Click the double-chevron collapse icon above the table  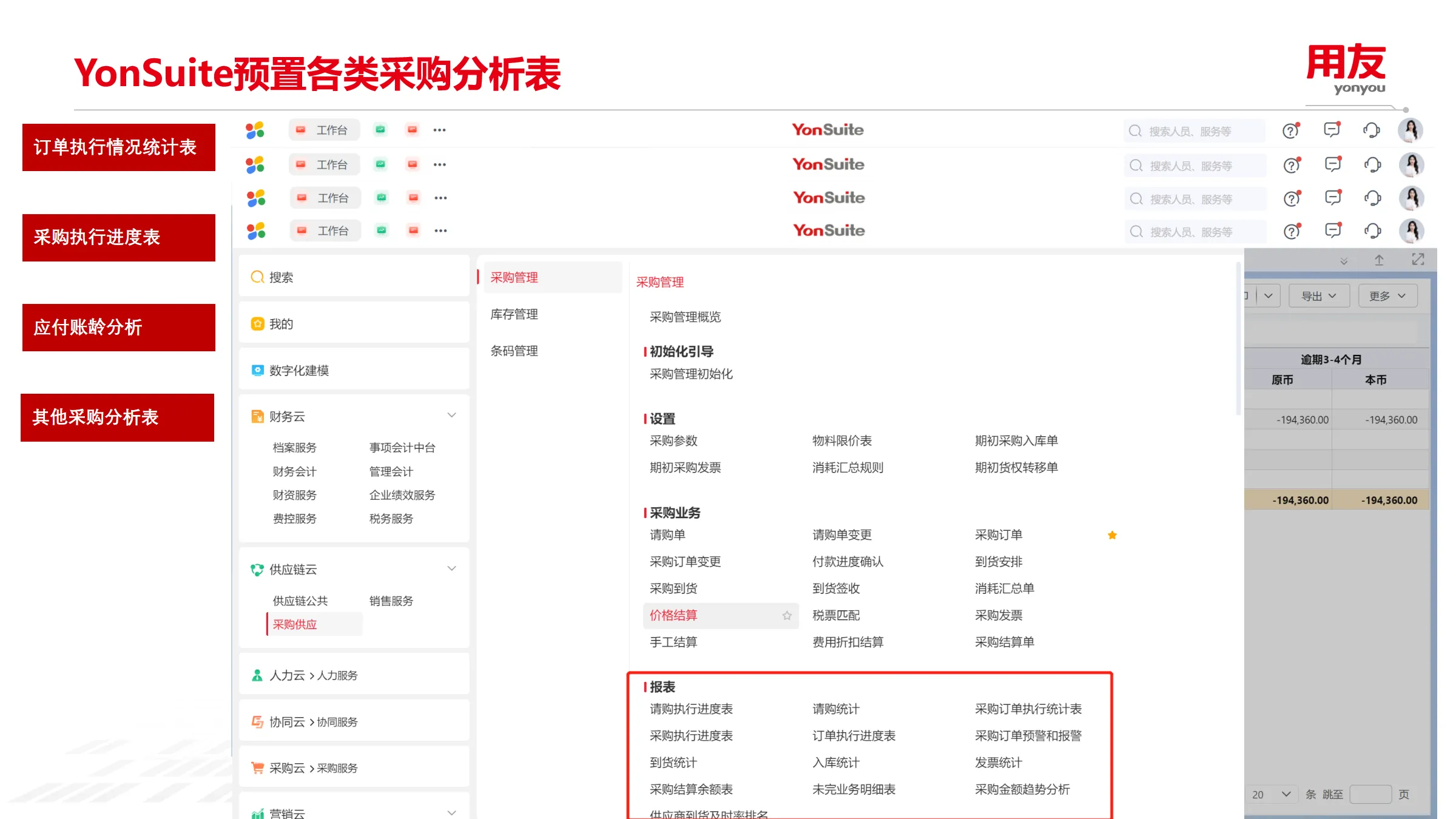click(1344, 261)
